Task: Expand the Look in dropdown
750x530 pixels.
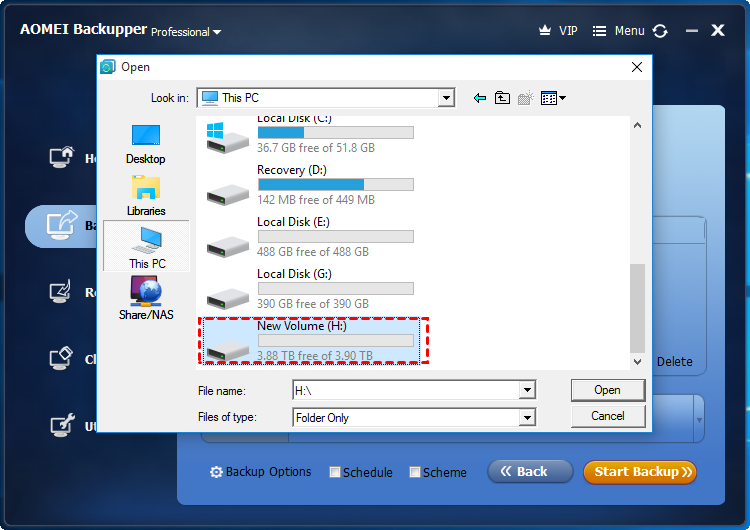Action: click(x=446, y=98)
